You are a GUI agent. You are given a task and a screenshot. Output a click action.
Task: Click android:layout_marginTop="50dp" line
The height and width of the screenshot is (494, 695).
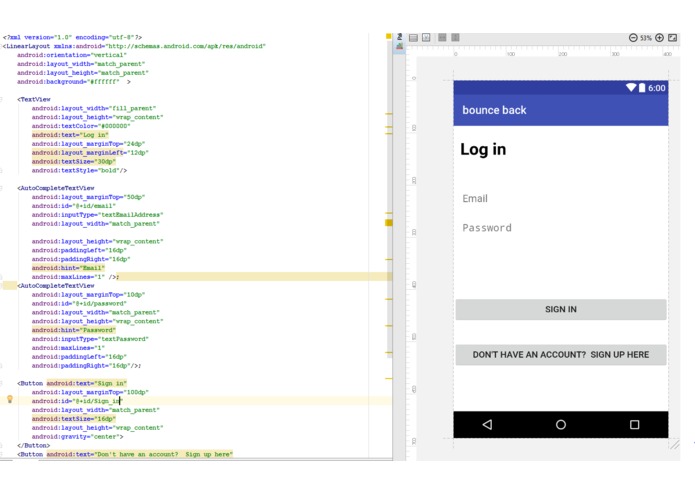88,197
